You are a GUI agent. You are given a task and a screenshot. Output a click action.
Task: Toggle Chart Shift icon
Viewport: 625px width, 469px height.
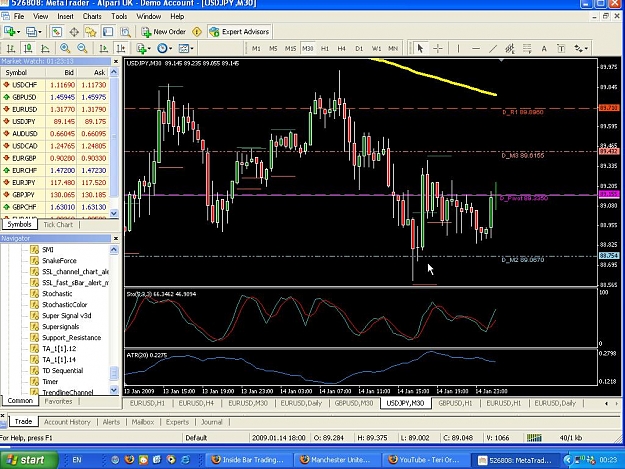(x=121, y=49)
